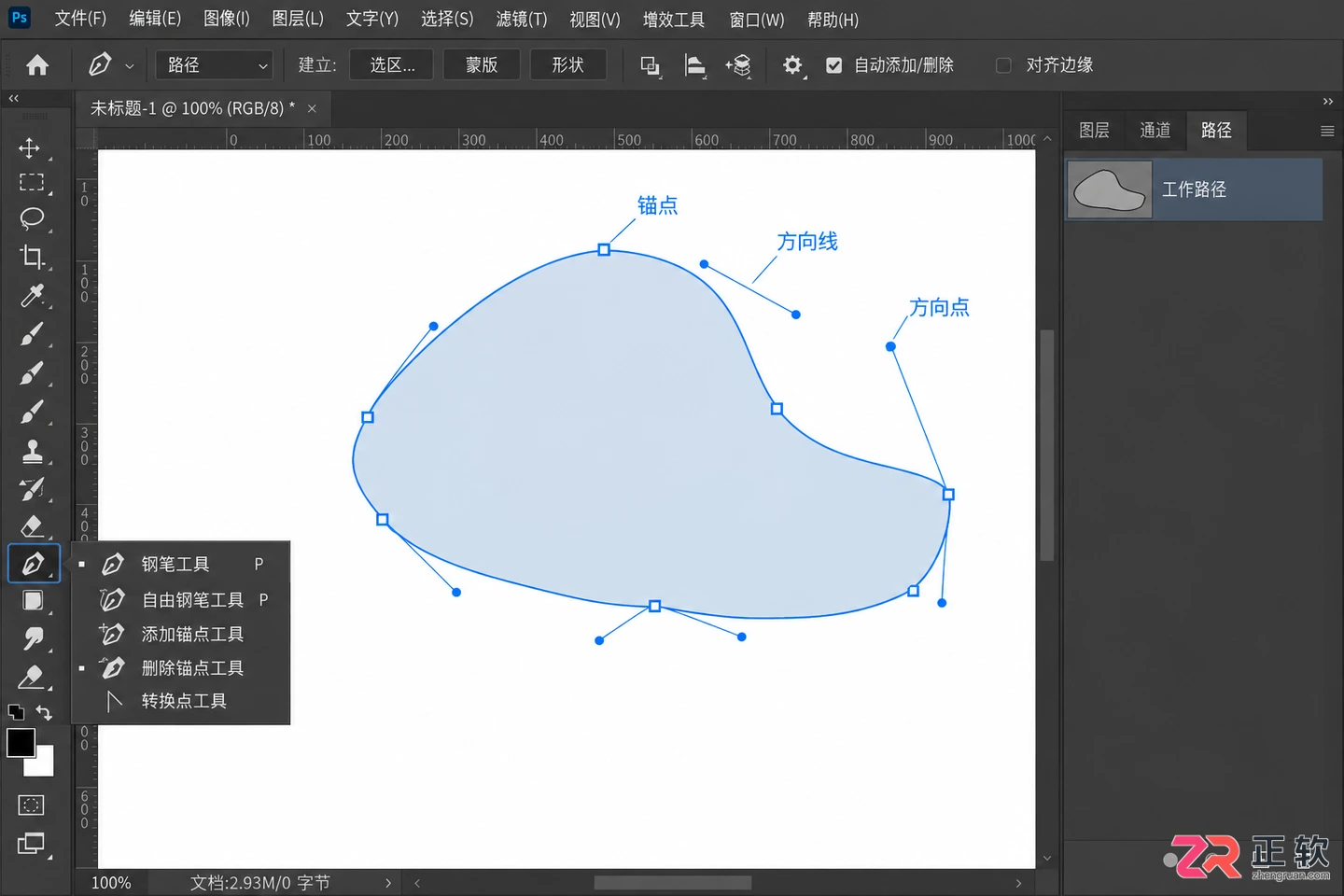Screen dimensions: 1344x896
Task: Open the 文件(F) menu
Action: click(x=80, y=19)
